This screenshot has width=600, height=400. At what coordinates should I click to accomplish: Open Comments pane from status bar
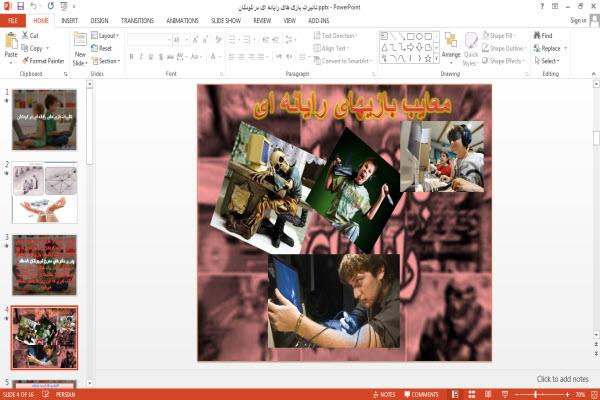click(x=421, y=394)
